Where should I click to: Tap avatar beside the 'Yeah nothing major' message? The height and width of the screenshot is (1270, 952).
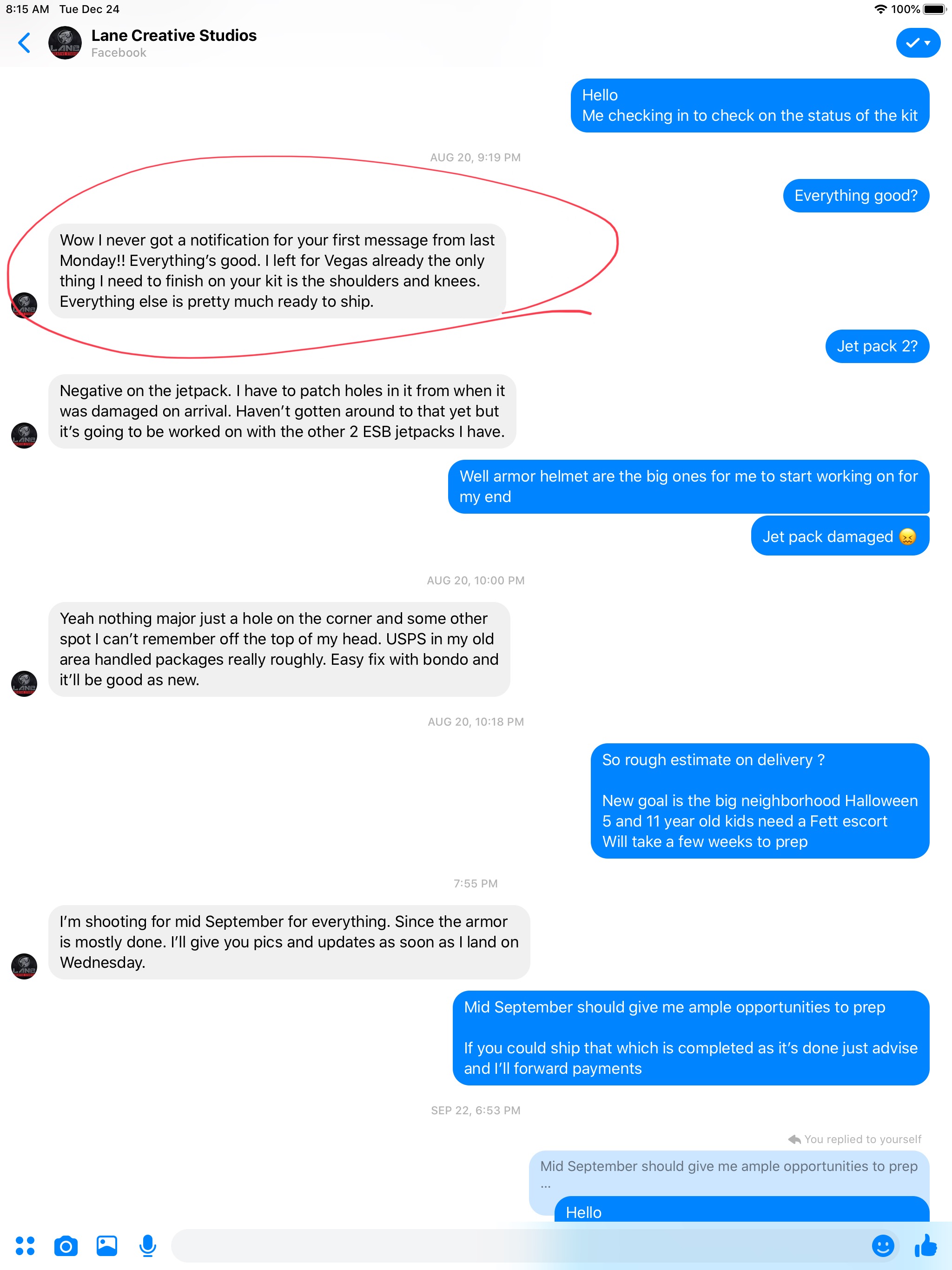[24, 683]
